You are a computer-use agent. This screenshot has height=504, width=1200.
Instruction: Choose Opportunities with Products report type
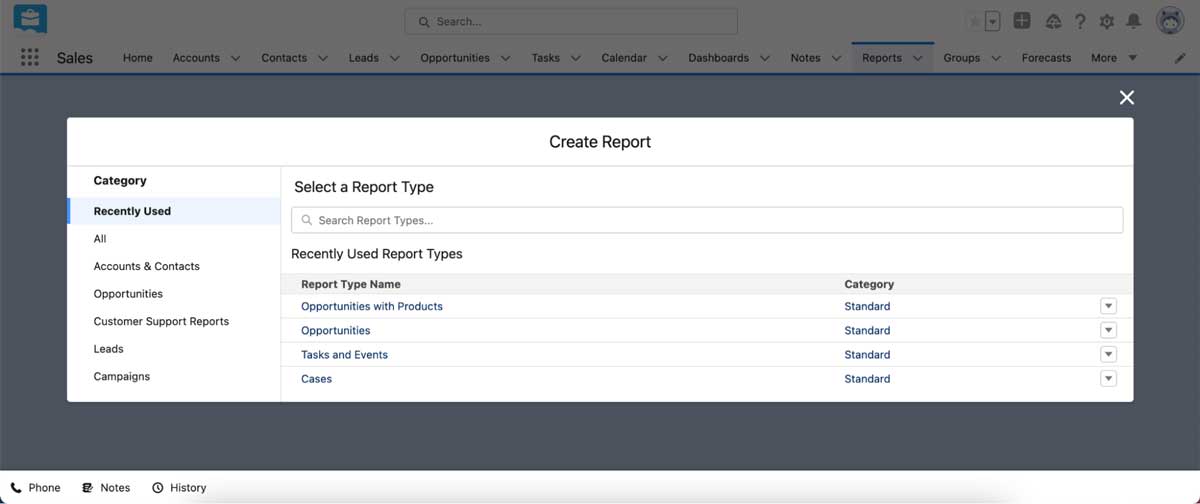coord(372,306)
